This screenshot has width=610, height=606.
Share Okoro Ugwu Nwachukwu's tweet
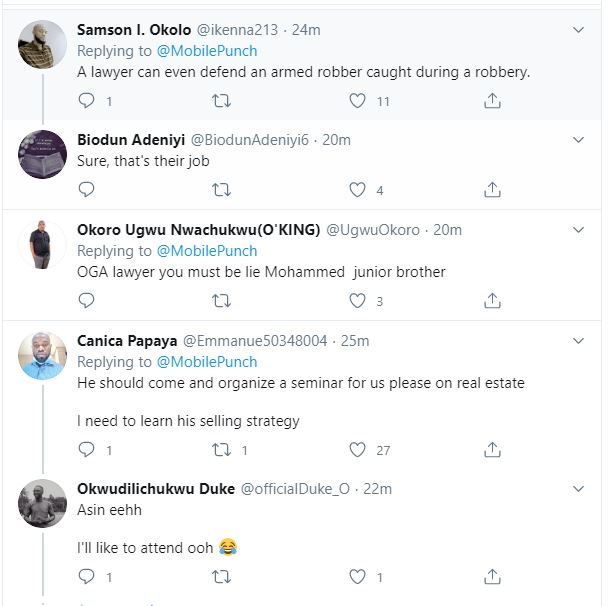tap(492, 300)
